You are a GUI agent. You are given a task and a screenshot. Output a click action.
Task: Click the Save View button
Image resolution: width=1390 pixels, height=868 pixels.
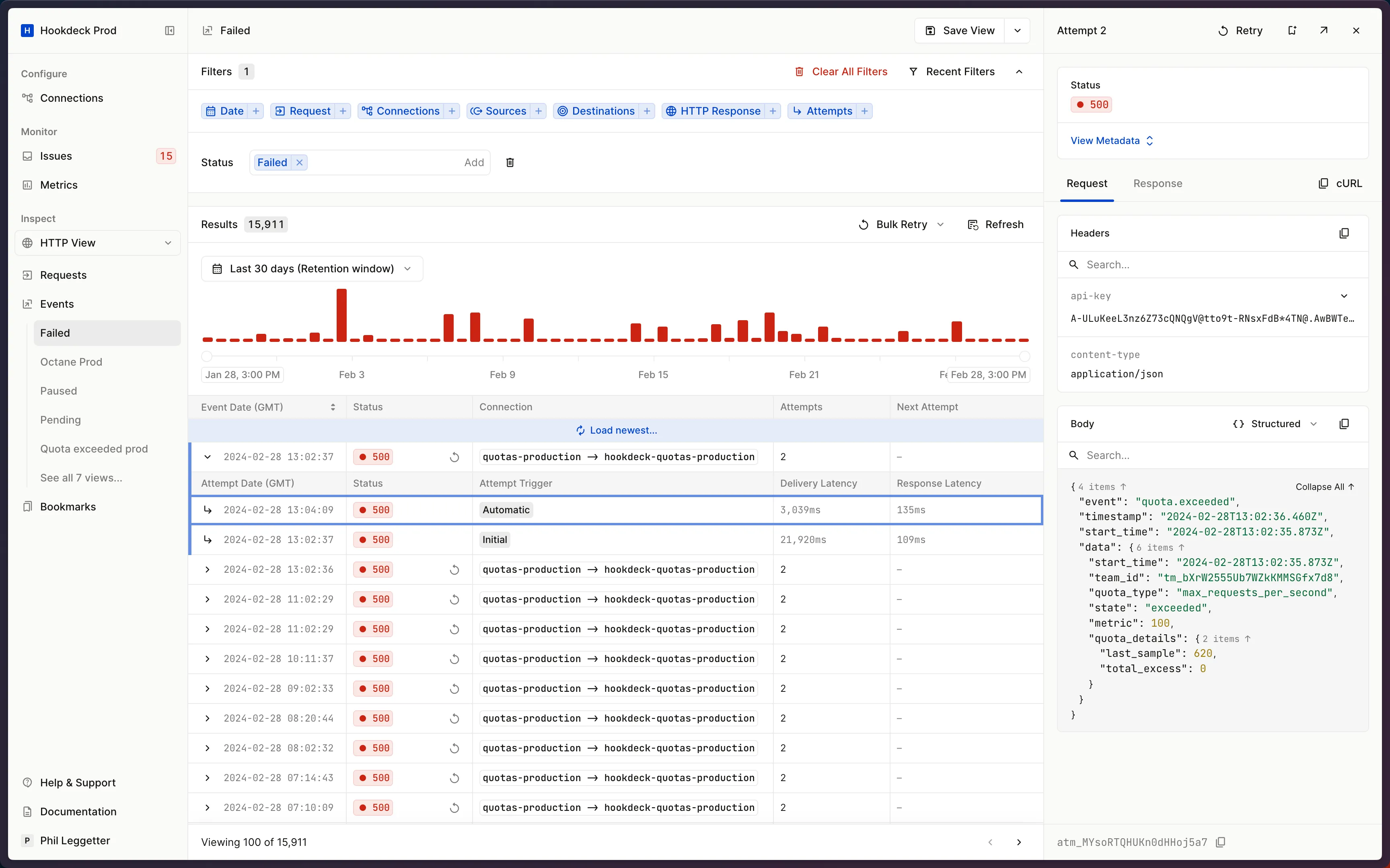[x=960, y=31]
